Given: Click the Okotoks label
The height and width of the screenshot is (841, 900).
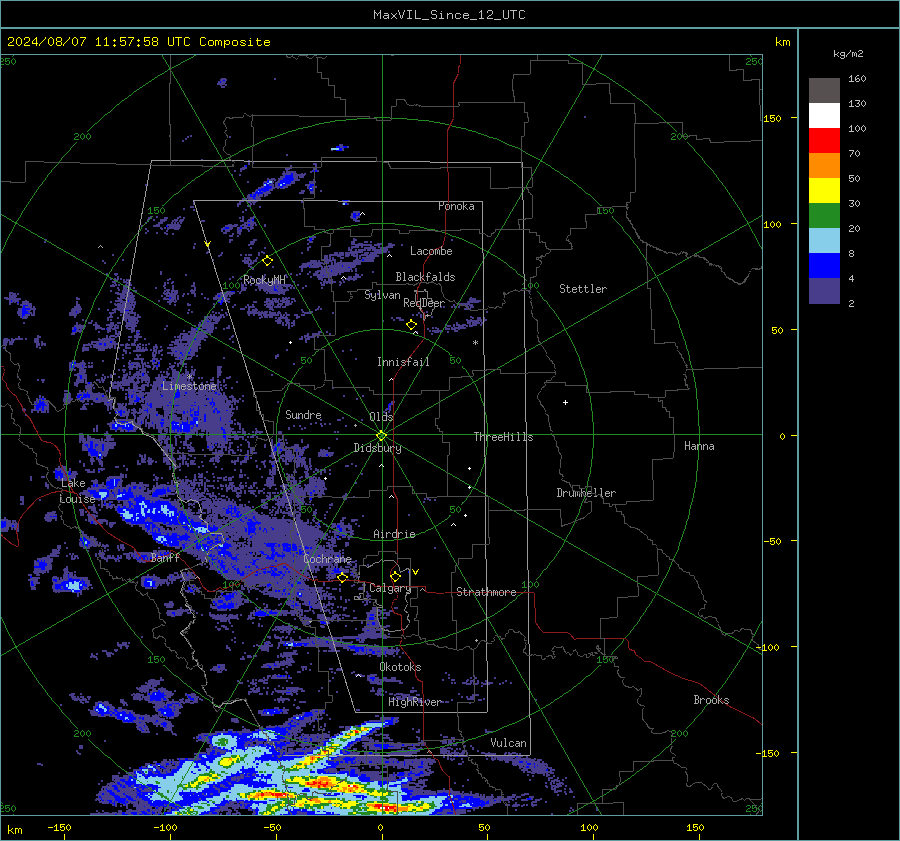Looking at the screenshot, I should (x=400, y=667).
